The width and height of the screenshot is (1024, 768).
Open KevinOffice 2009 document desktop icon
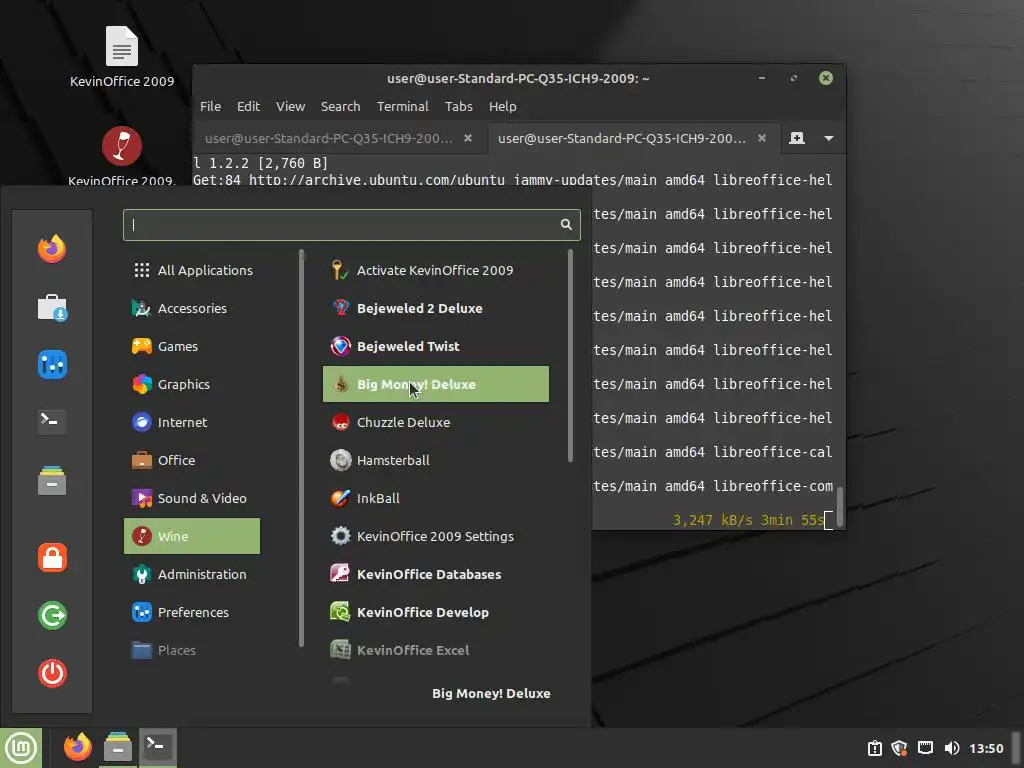(x=122, y=56)
